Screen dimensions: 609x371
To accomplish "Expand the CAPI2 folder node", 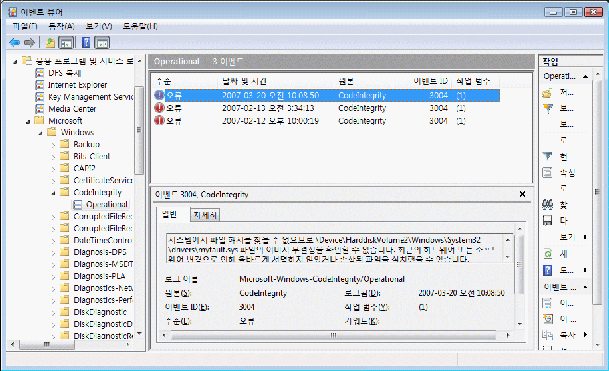I will (53, 169).
